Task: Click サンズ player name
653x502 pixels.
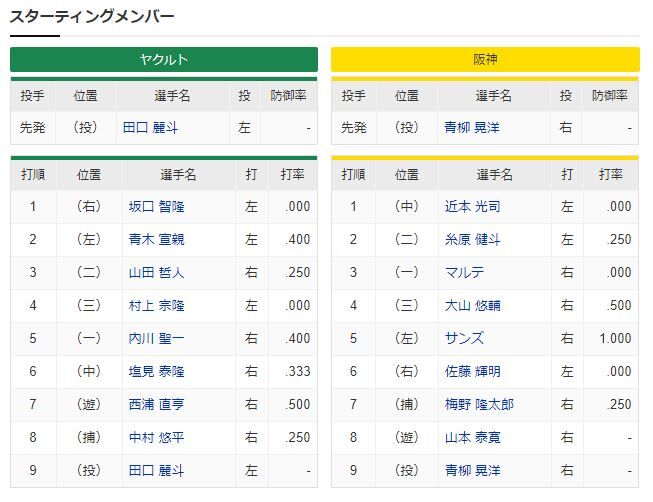Action: click(465, 339)
